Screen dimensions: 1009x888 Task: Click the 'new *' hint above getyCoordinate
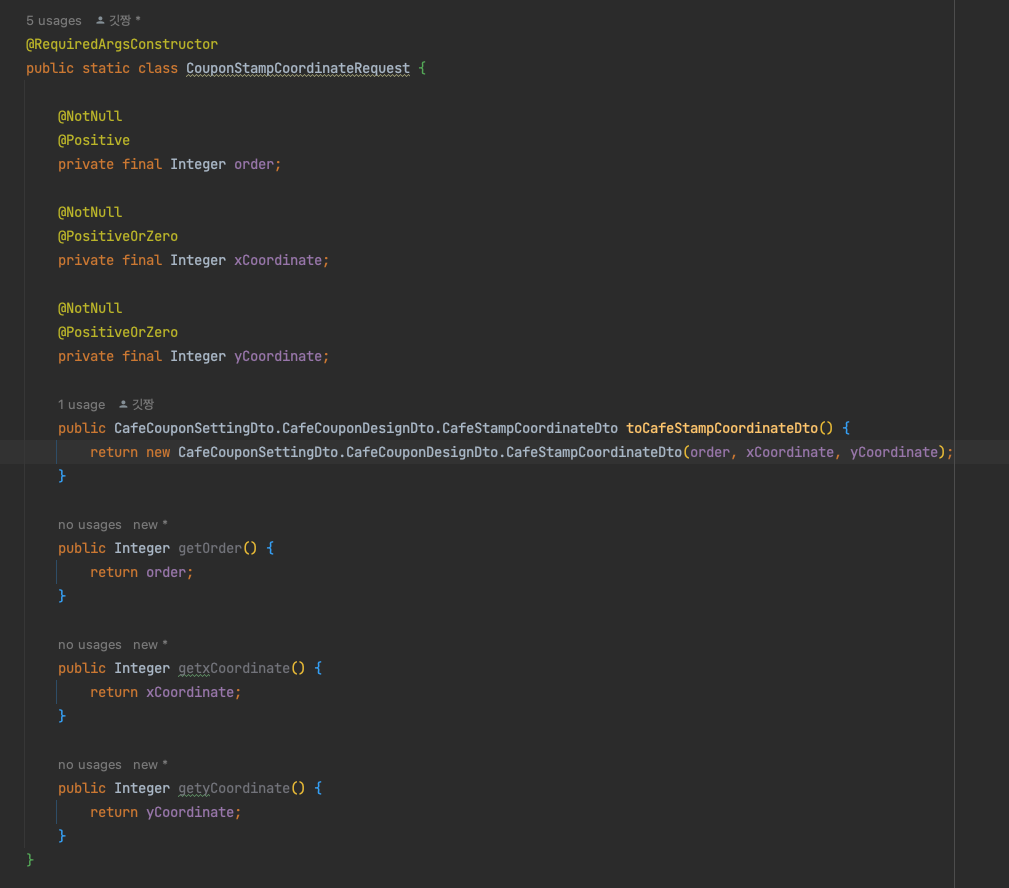pyautogui.click(x=150, y=765)
